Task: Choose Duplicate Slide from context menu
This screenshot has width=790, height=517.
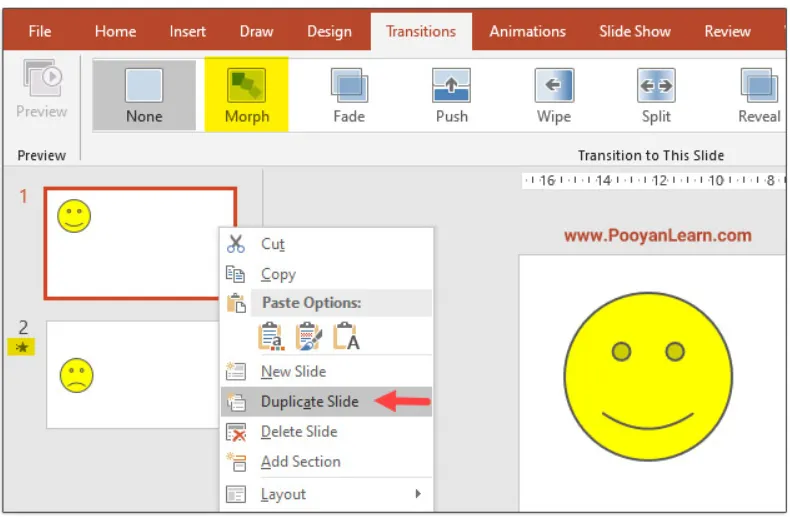Action: (309, 402)
